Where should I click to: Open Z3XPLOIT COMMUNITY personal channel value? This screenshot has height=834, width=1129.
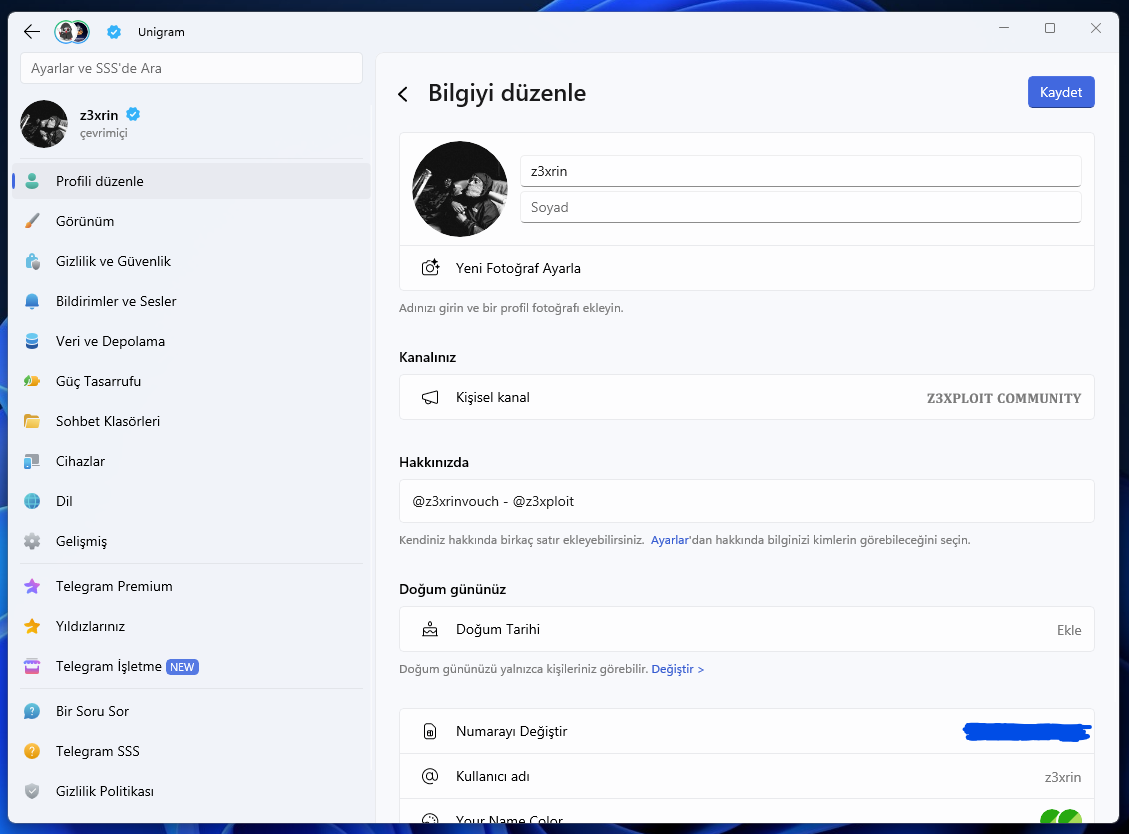click(1004, 398)
